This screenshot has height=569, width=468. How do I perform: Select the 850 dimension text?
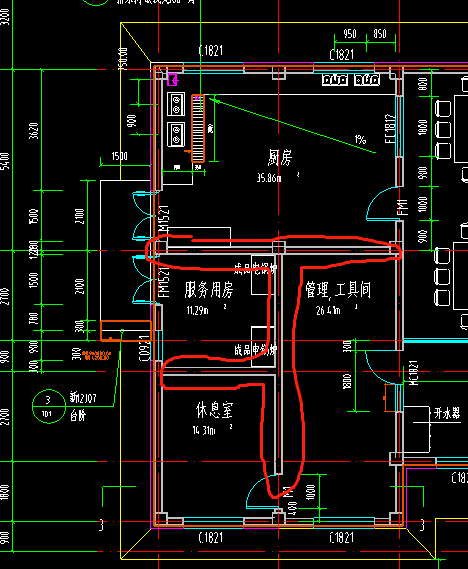[380, 34]
